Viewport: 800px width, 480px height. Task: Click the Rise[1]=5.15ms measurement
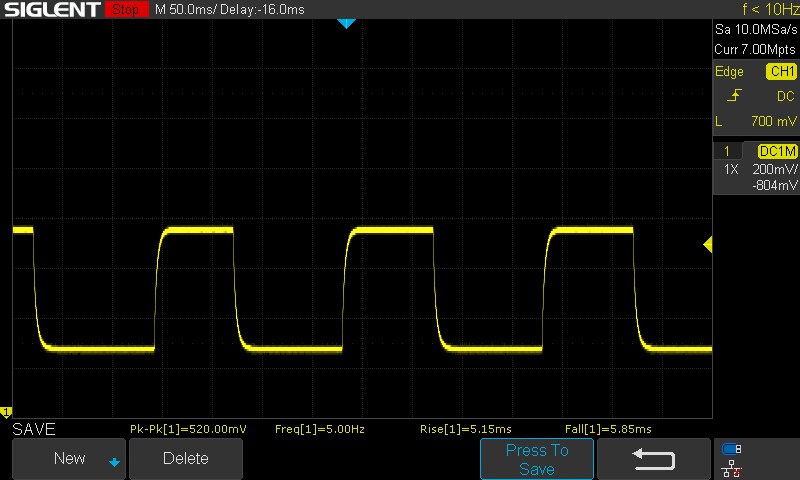point(465,429)
